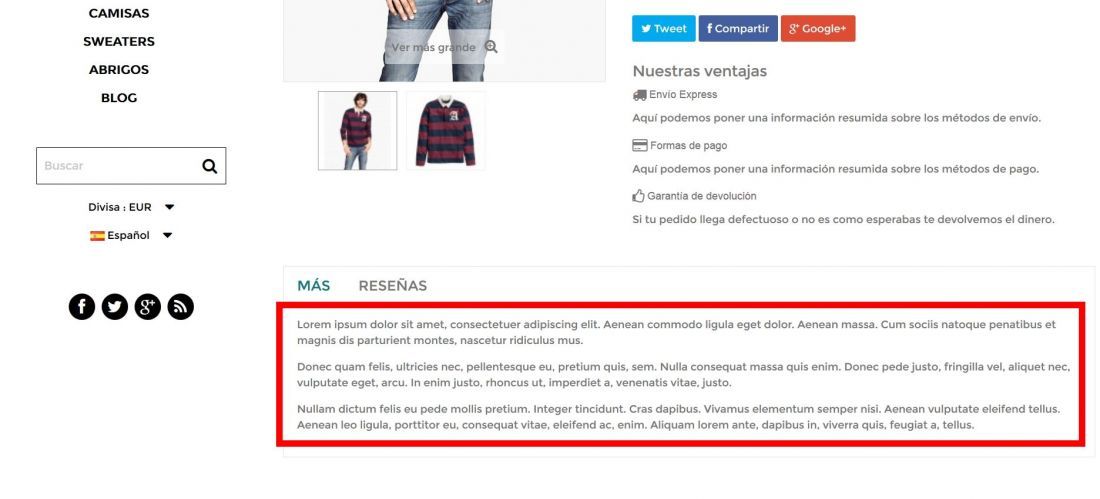Click the Garantía de devolución thumbs-up icon
Viewport: 1100px width, 499px height.
pos(638,196)
